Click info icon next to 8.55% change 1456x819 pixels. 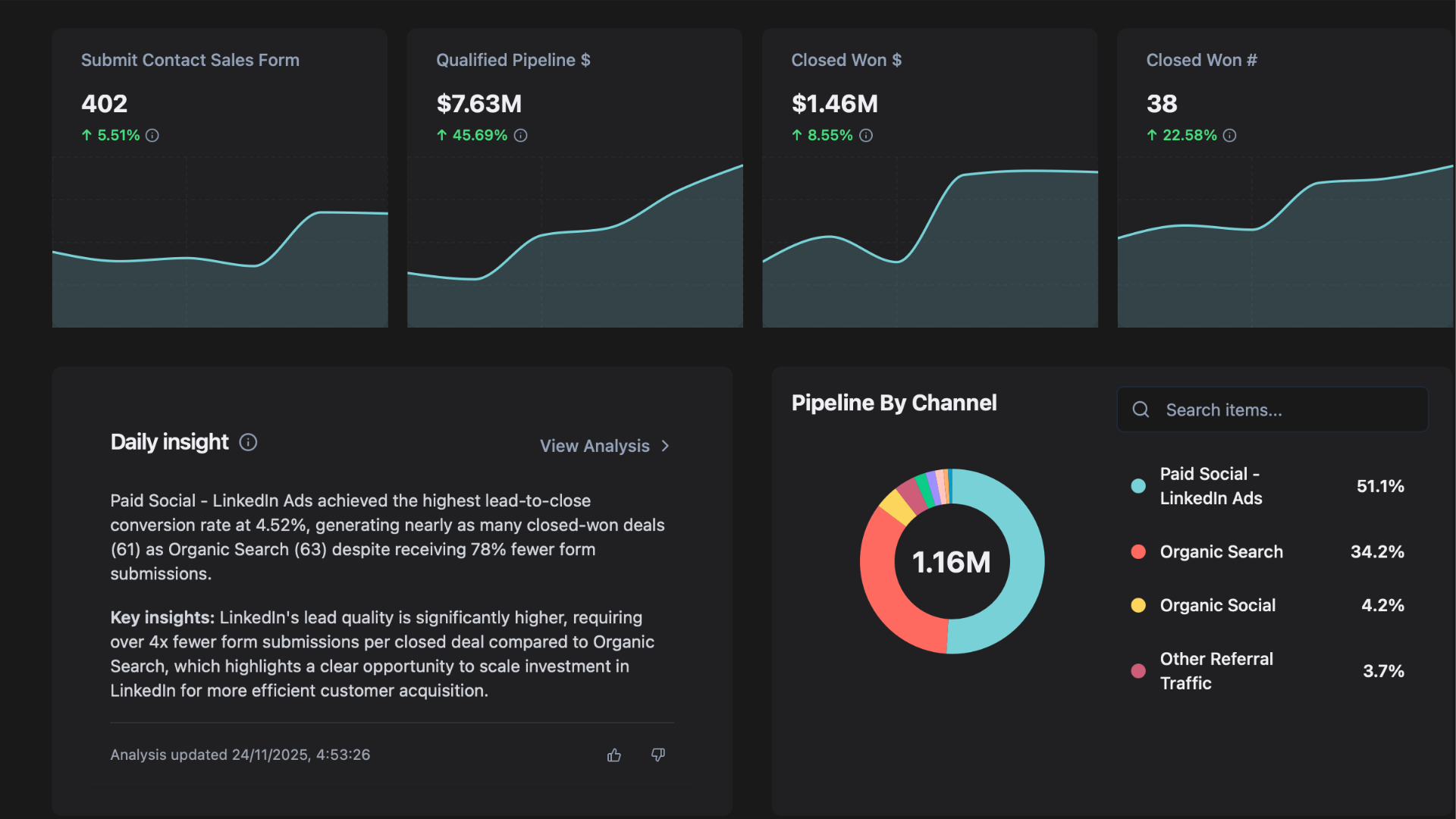tap(866, 136)
